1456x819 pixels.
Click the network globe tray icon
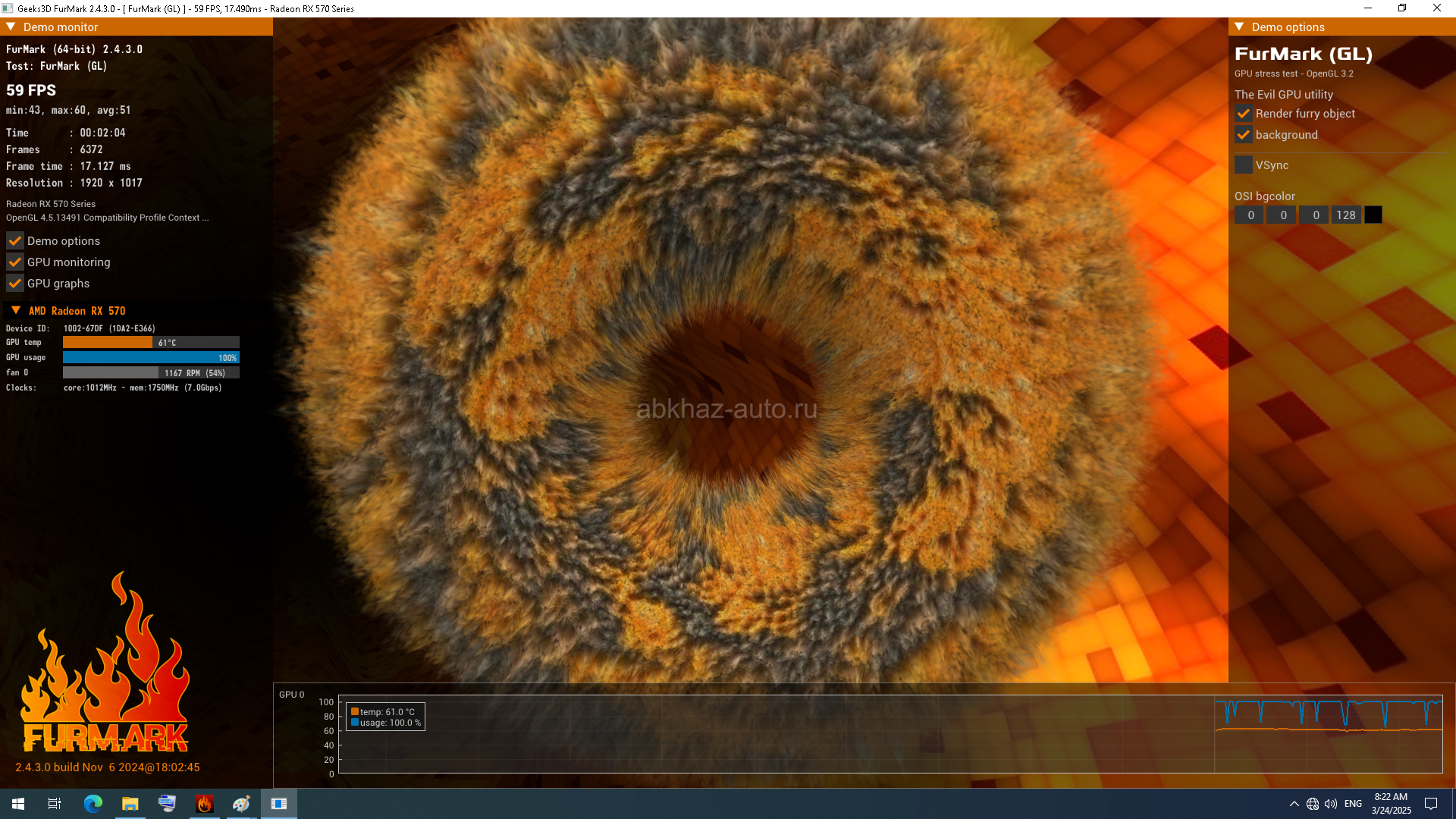pyautogui.click(x=1313, y=804)
